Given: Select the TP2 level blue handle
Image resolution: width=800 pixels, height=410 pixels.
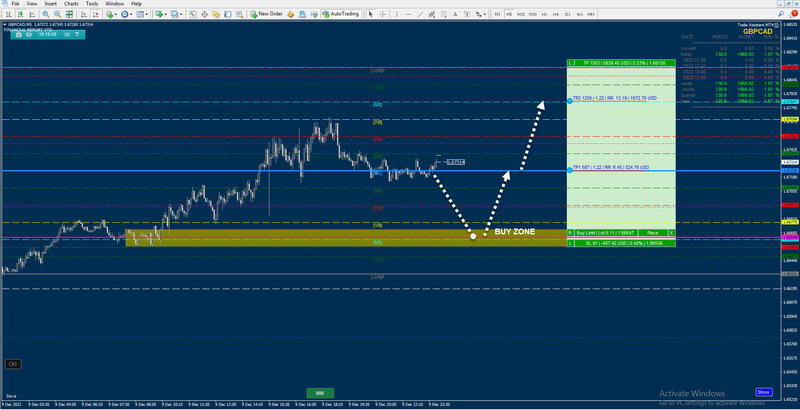Looking at the screenshot, I should tap(570, 101).
